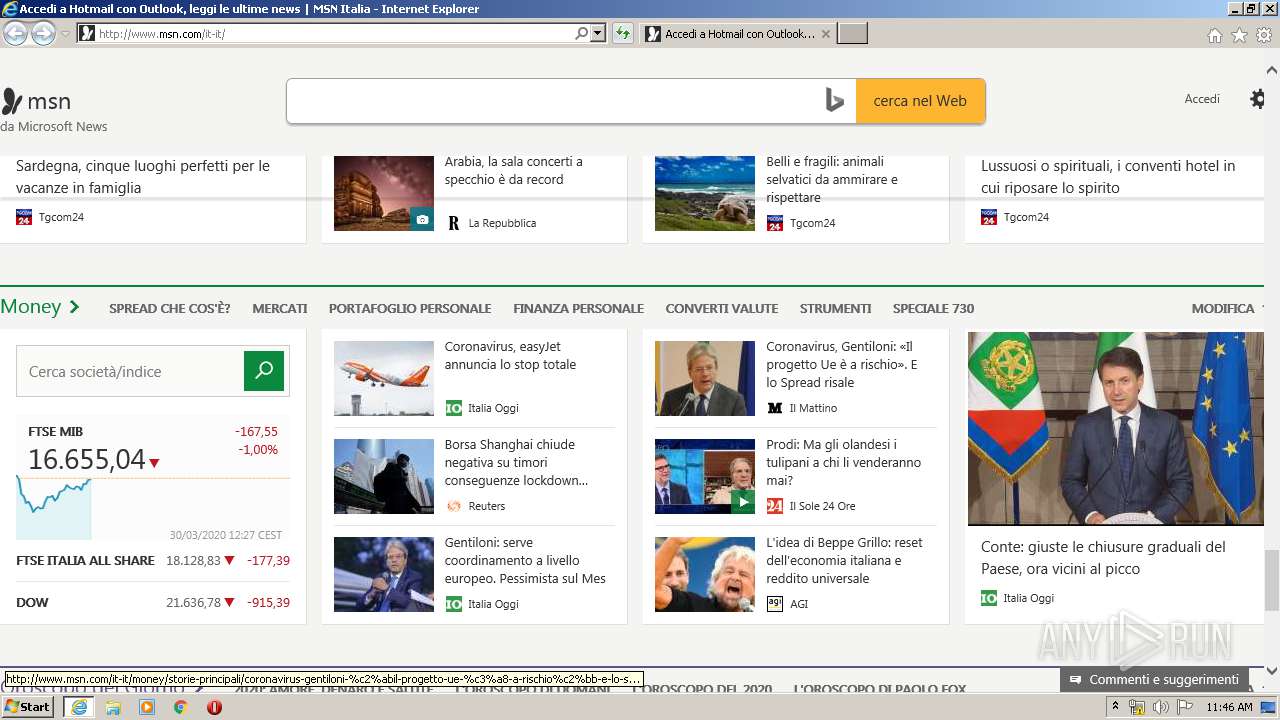Viewport: 1280px width, 720px height.
Task: Open the Borsa Shanghai article headline
Action: coord(516,462)
